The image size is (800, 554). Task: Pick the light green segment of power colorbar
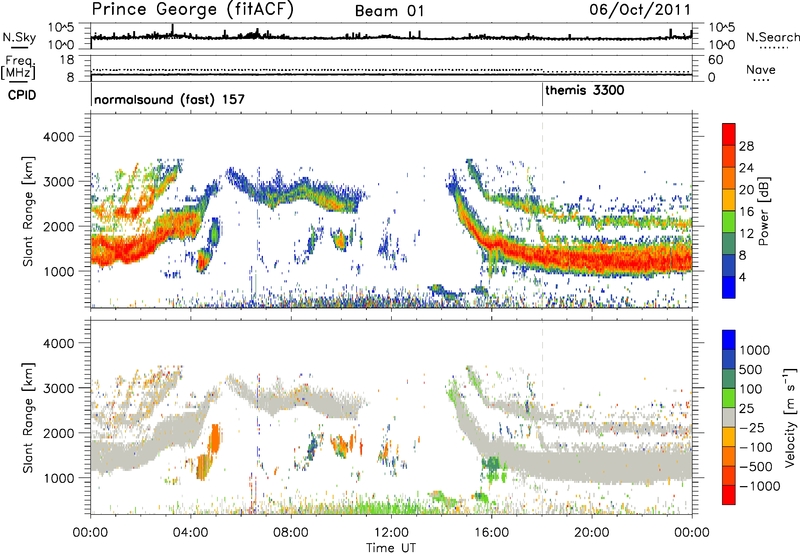[x=729, y=222]
